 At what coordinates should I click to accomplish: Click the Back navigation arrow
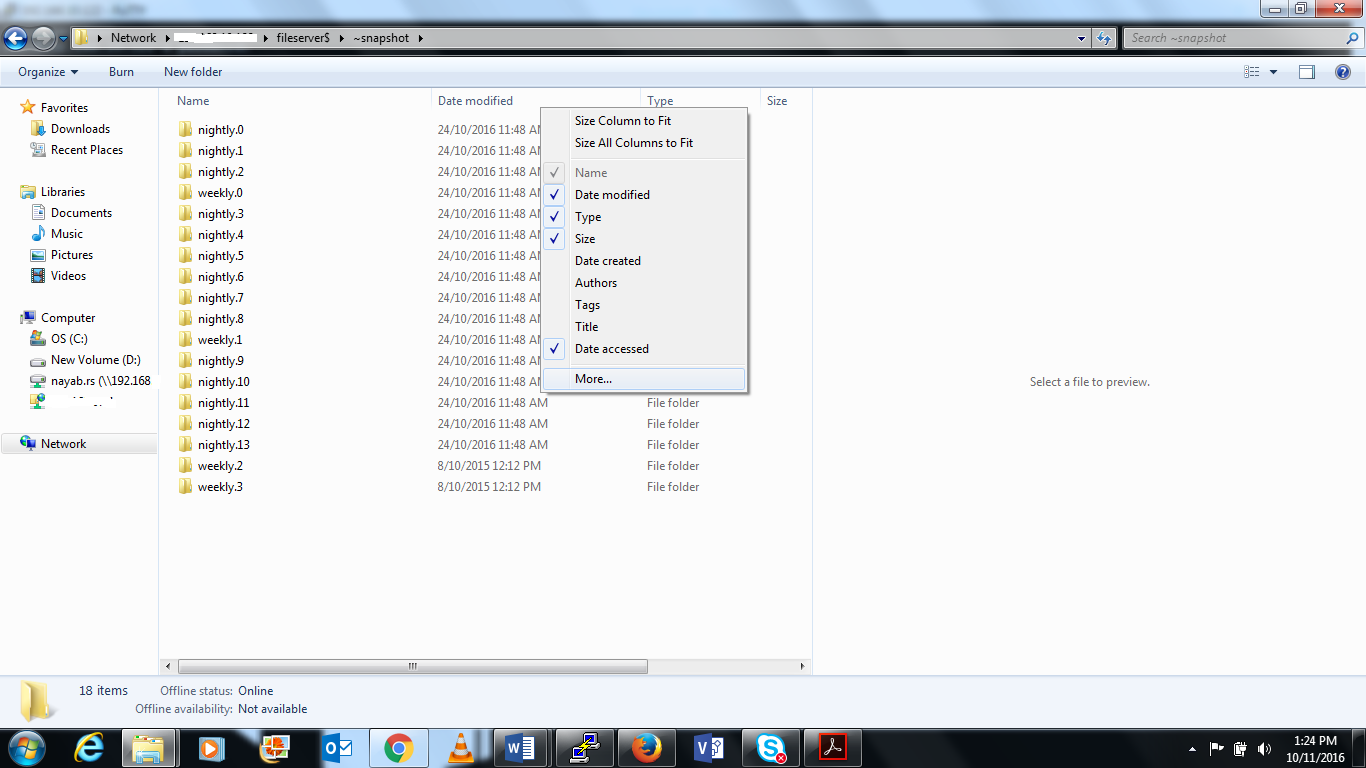[15, 39]
